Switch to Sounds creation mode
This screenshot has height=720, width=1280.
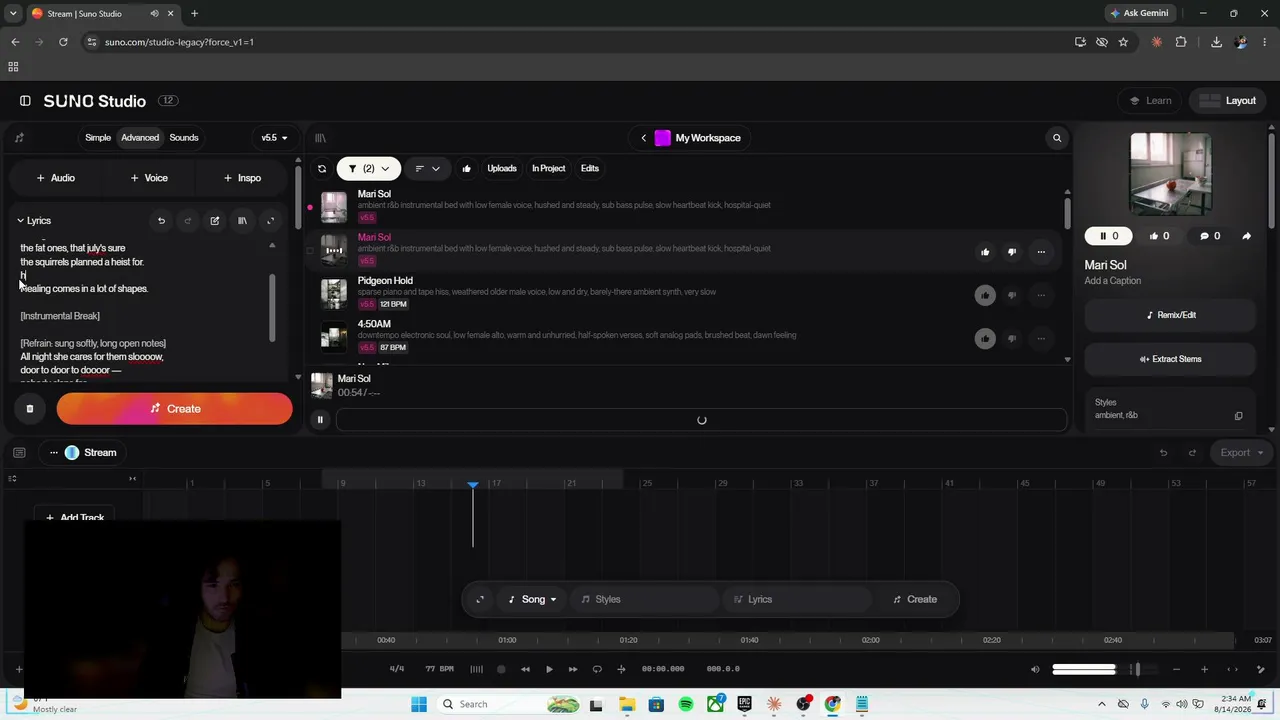pos(184,138)
